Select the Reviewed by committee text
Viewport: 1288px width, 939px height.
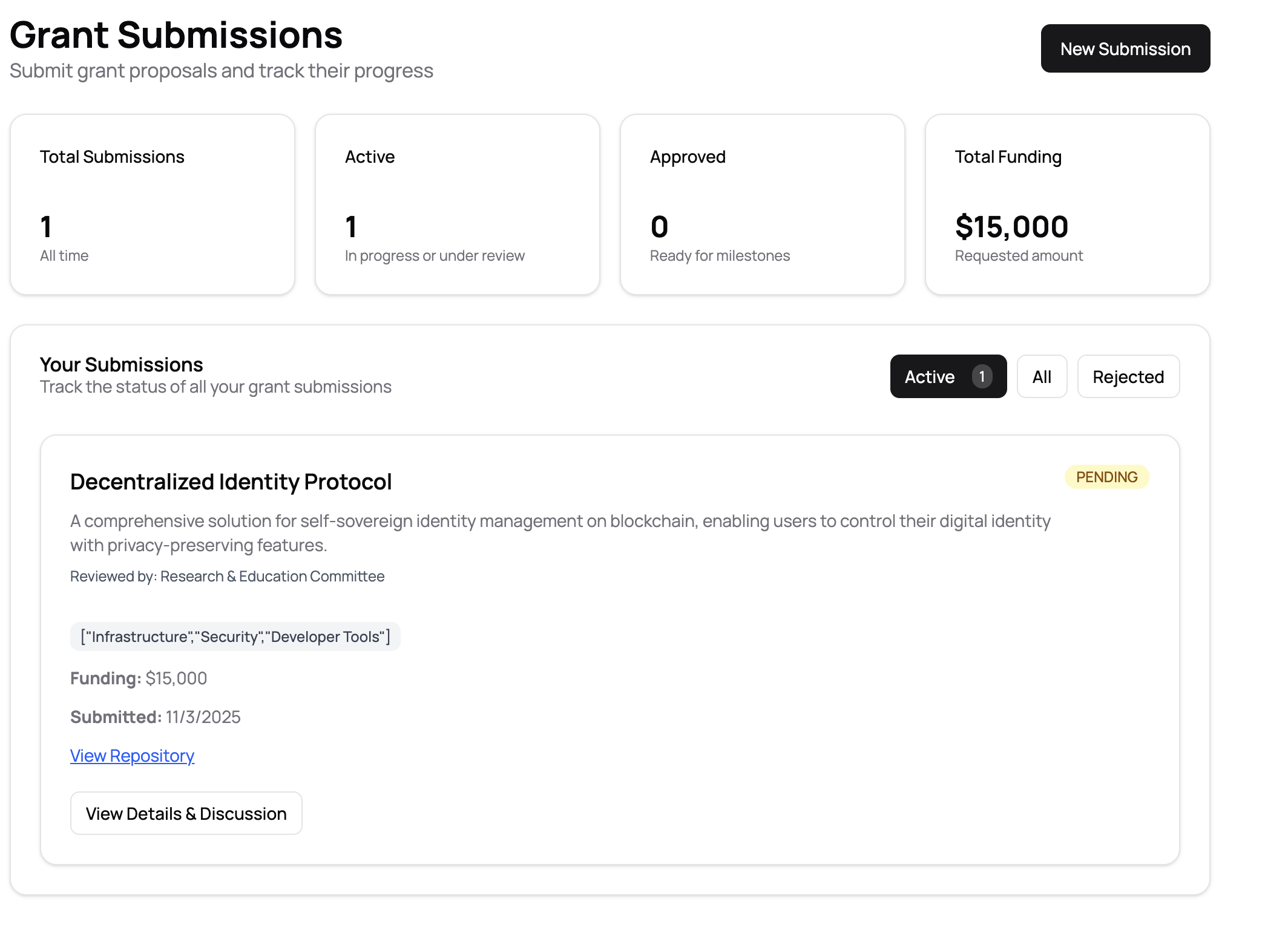[227, 576]
